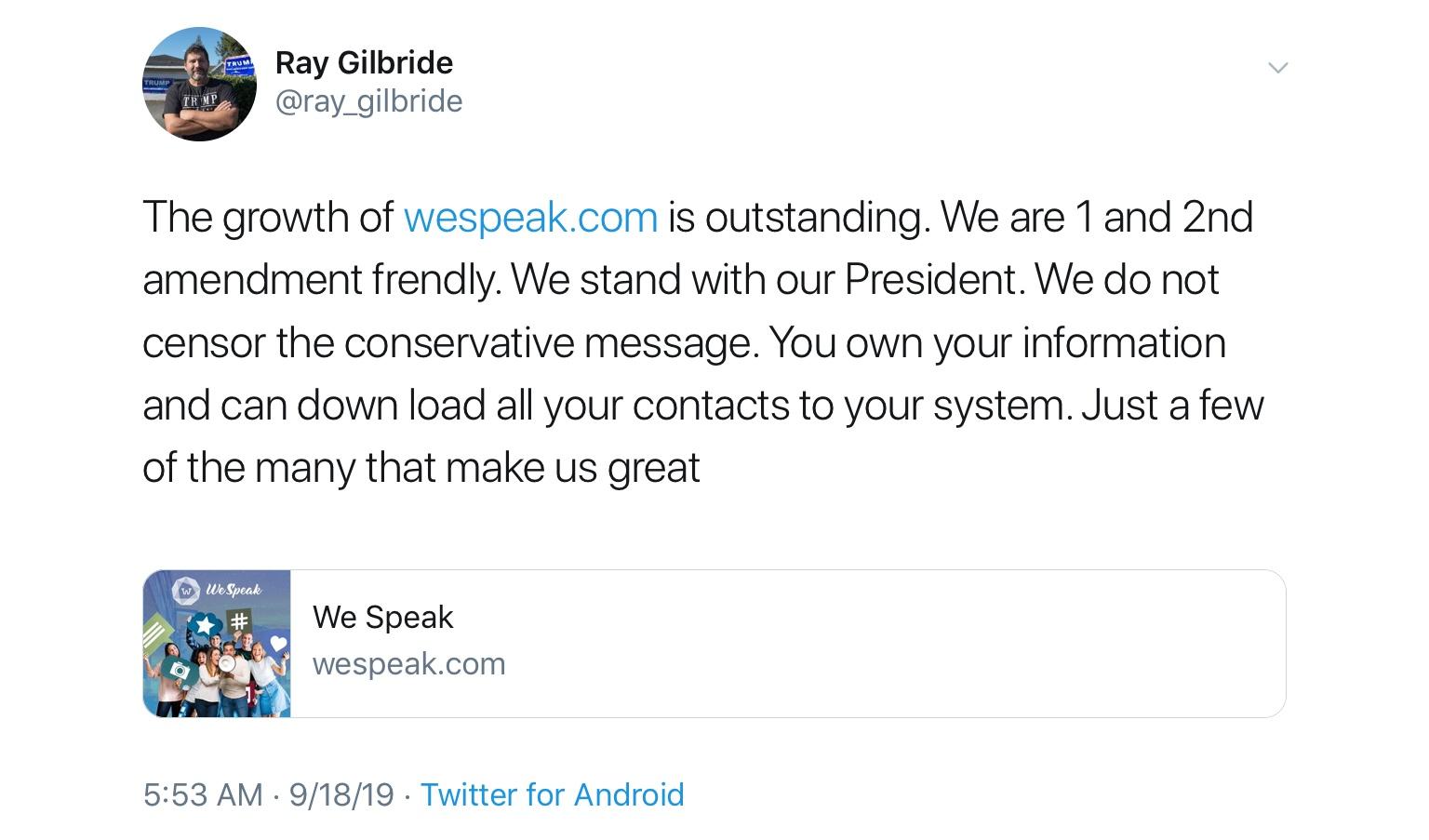Click the star icon in card image
Viewport: 1429px width, 840px height.
tap(205, 626)
